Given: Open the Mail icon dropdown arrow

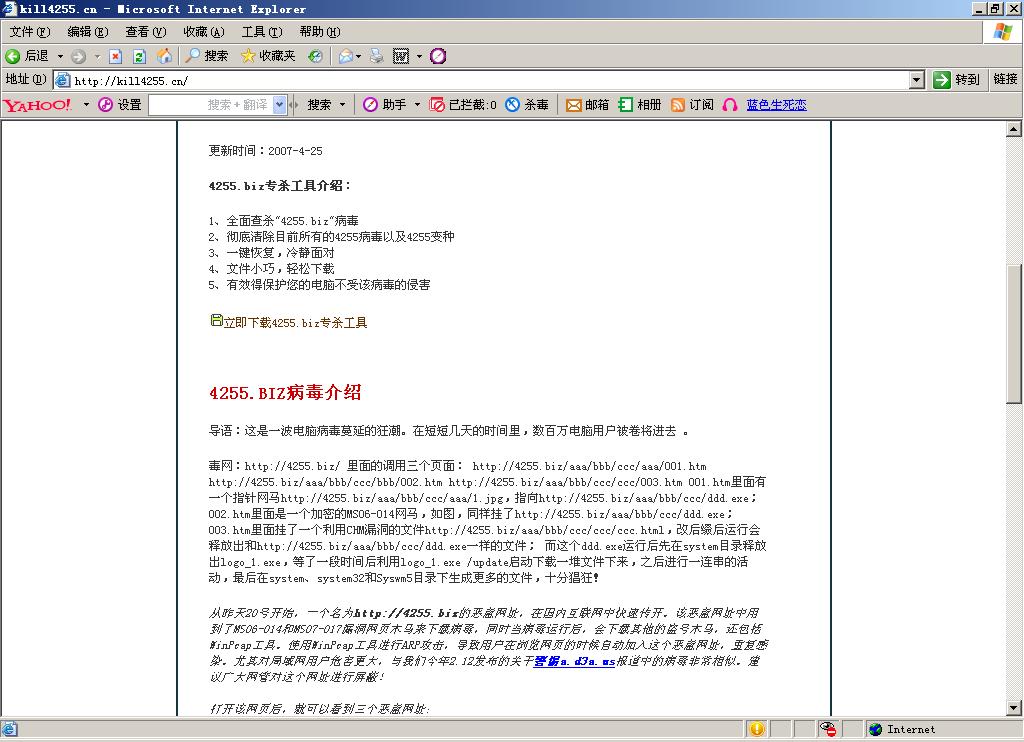Looking at the screenshot, I should coord(359,57).
